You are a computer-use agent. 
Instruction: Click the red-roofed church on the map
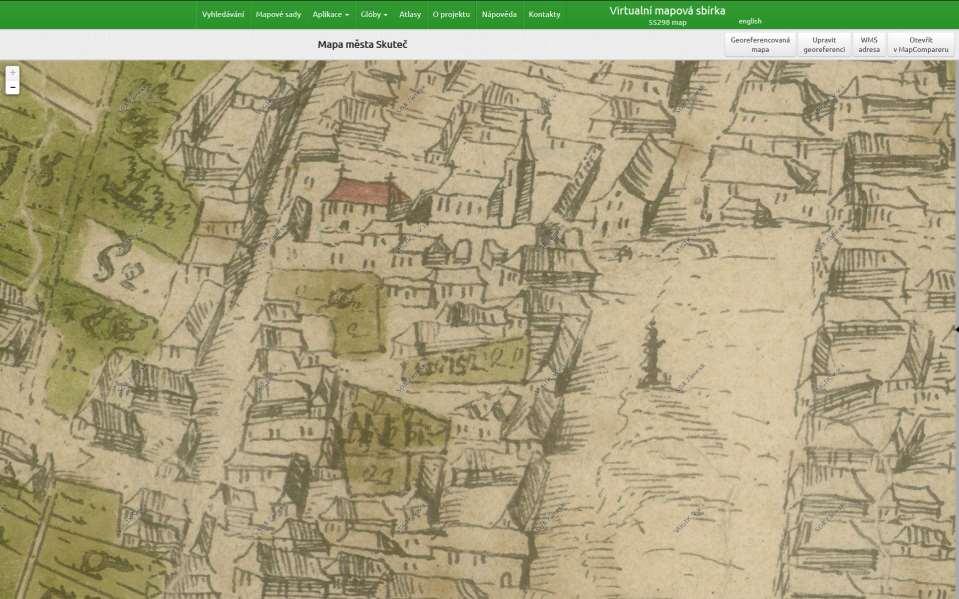(x=365, y=200)
